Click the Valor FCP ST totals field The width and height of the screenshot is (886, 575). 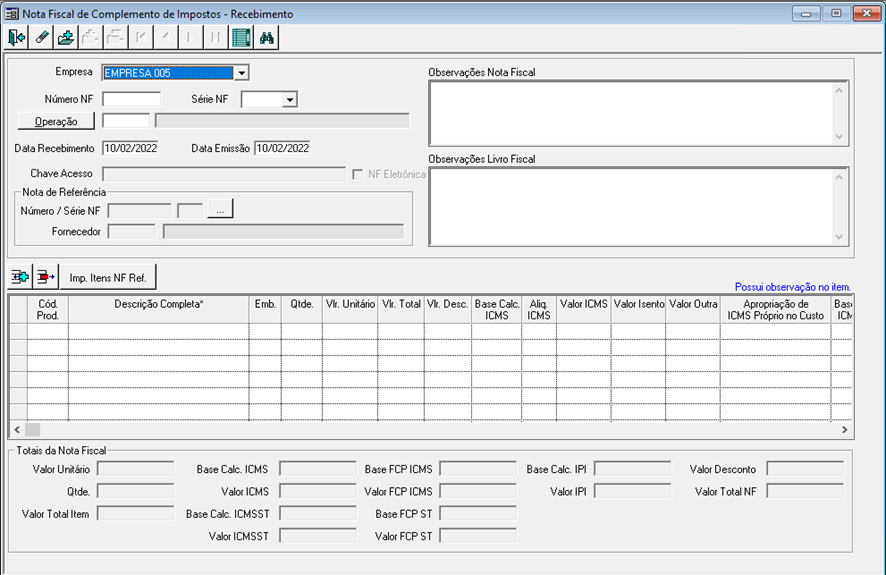point(478,536)
